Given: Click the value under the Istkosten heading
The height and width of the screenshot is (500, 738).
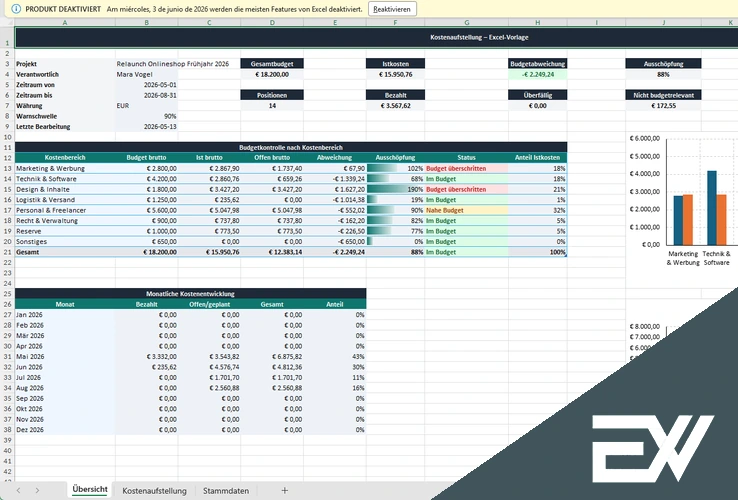Looking at the screenshot, I should point(395,74).
